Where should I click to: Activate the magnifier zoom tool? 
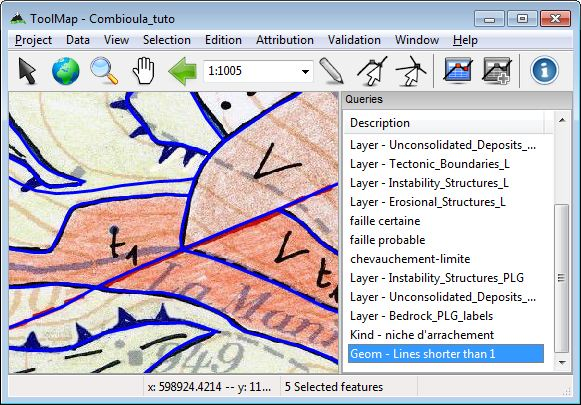point(104,70)
